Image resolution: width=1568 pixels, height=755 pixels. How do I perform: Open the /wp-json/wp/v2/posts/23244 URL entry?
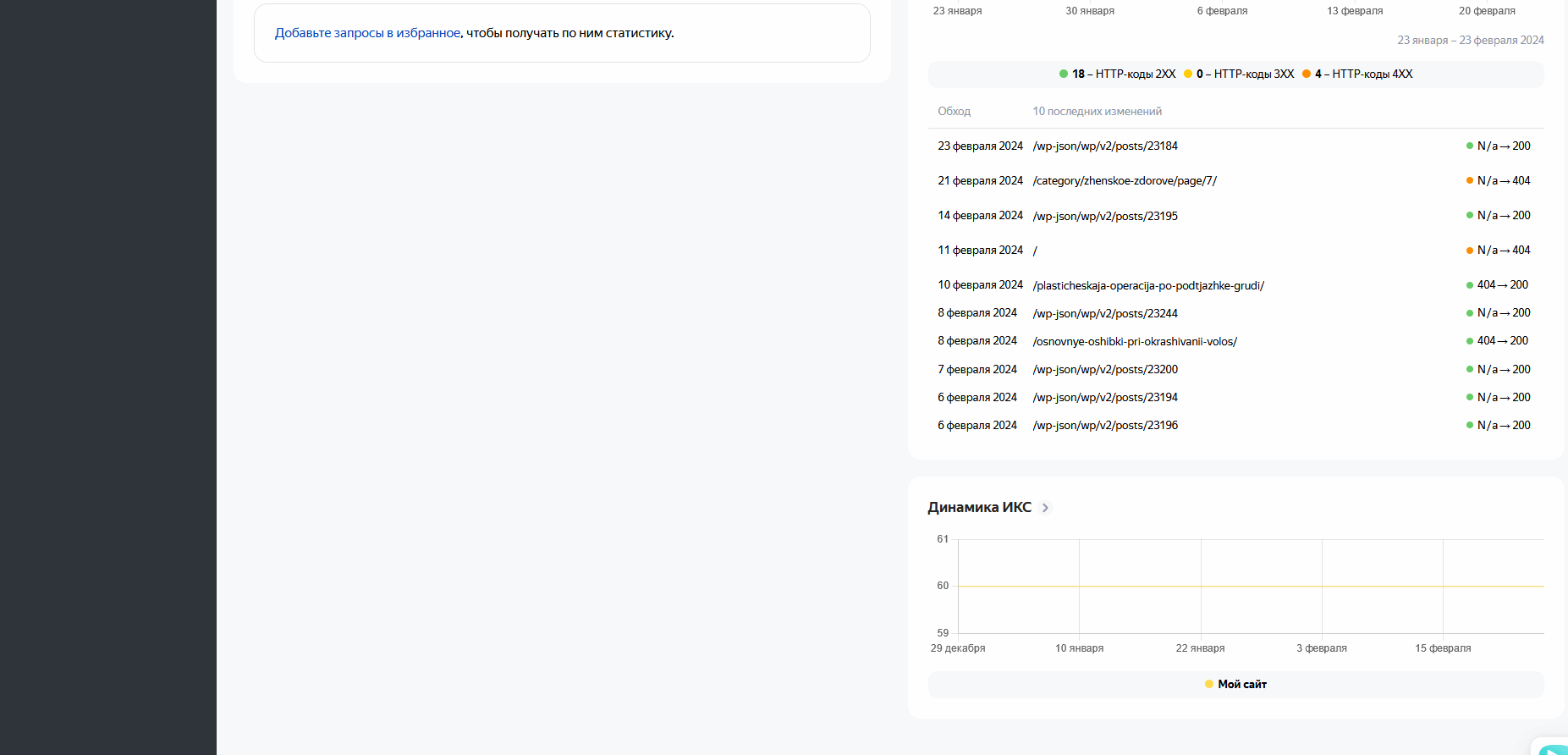pyautogui.click(x=1105, y=313)
